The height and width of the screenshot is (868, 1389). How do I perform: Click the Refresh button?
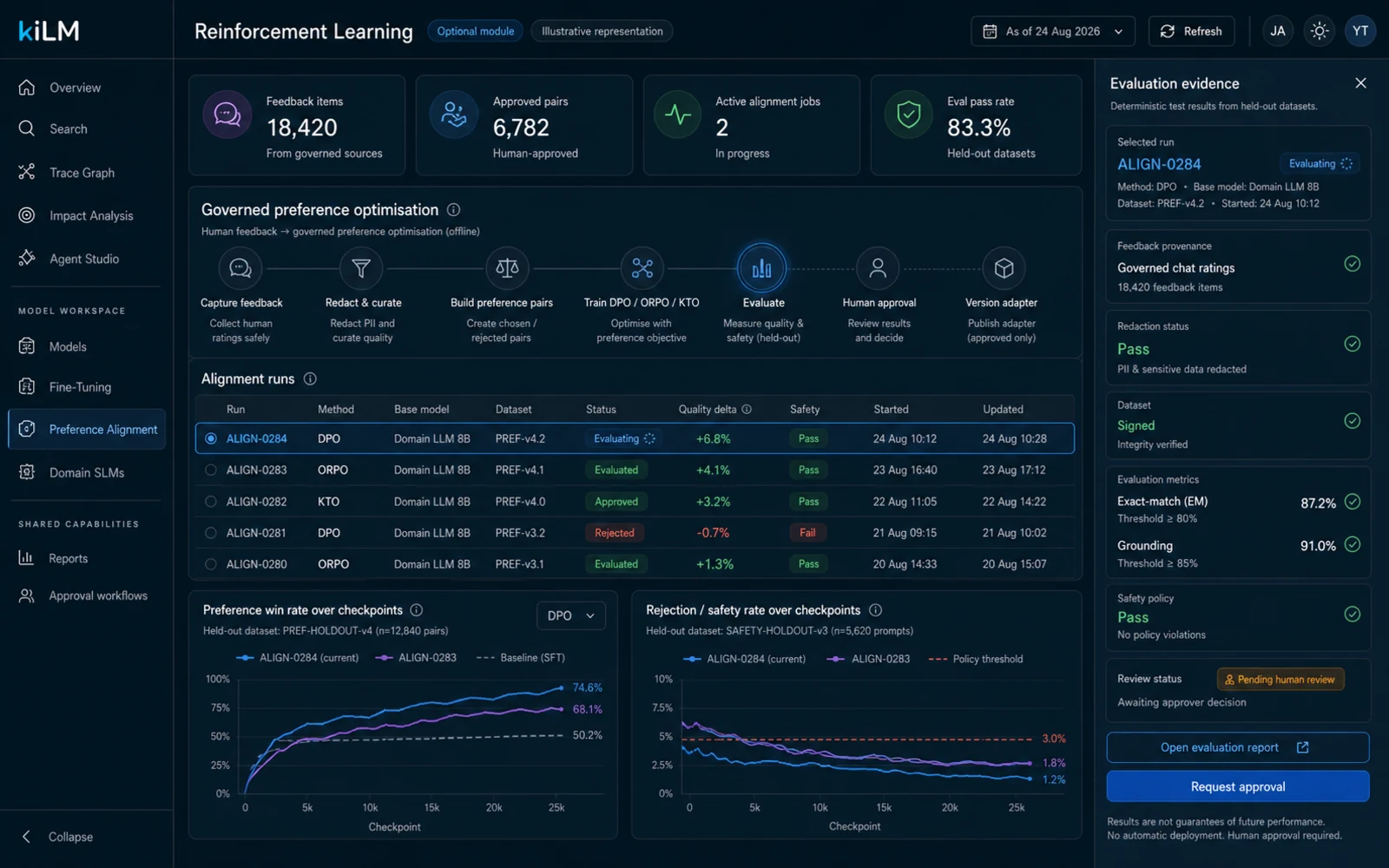point(1192,31)
